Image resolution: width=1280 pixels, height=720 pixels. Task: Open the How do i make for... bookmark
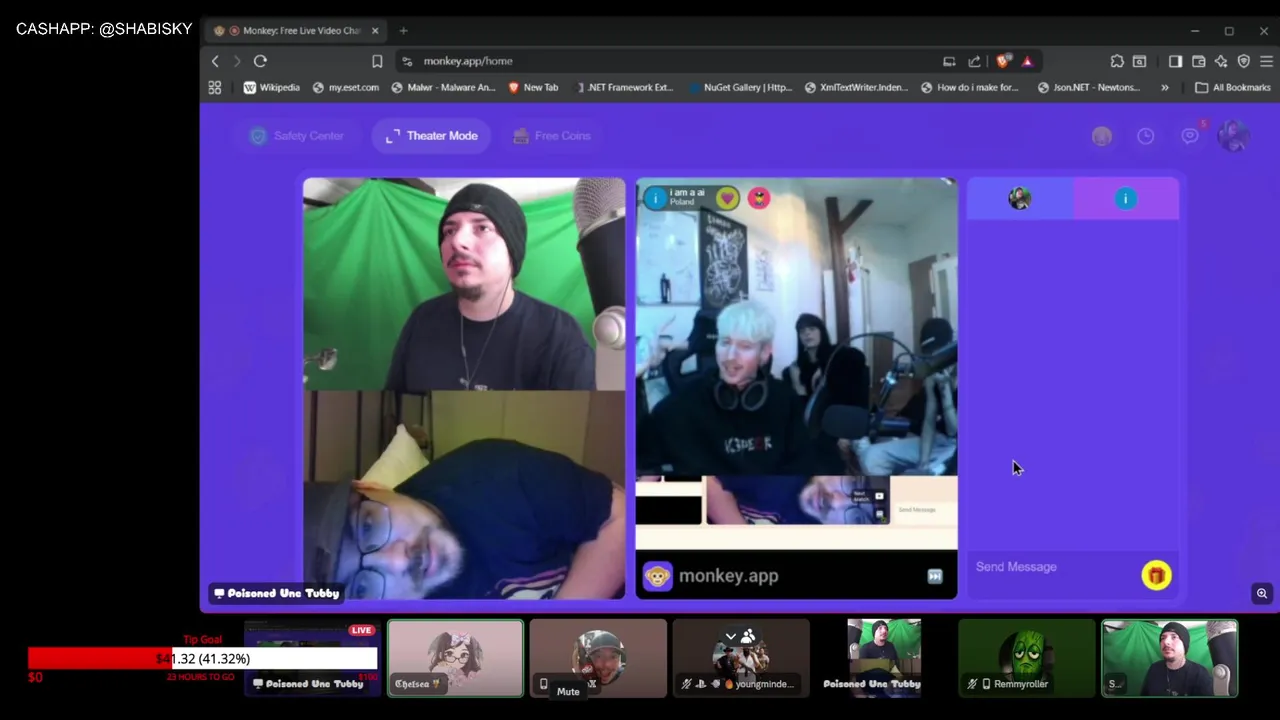point(969,87)
